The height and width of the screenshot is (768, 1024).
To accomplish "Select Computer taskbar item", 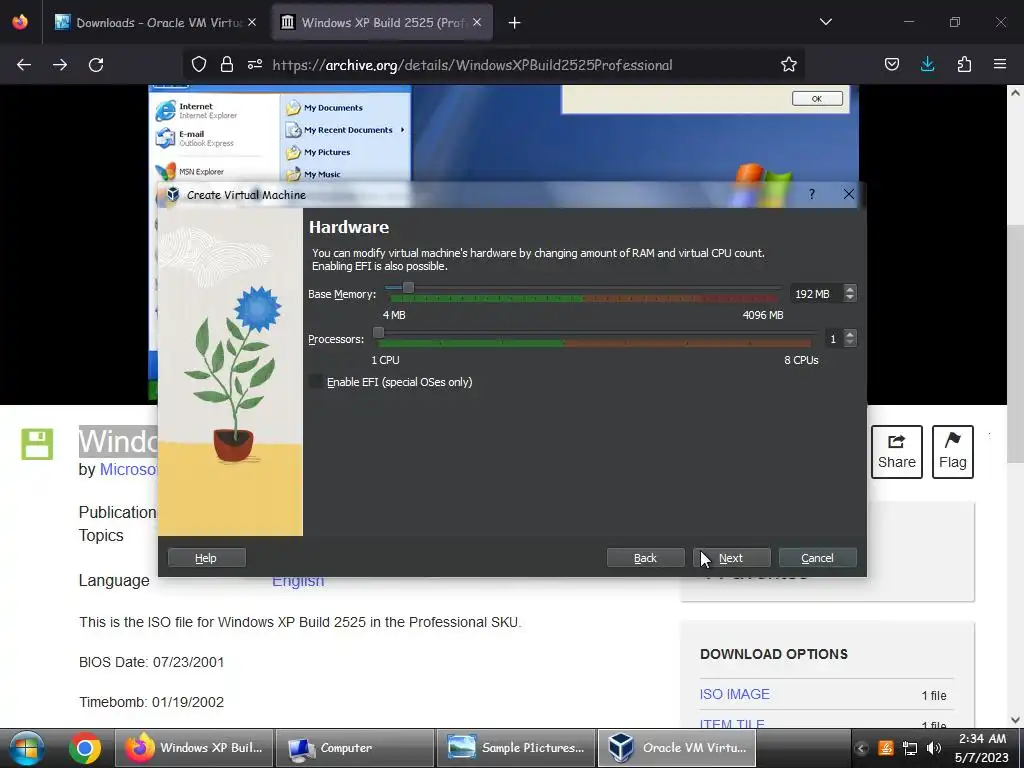I will click(x=355, y=748).
